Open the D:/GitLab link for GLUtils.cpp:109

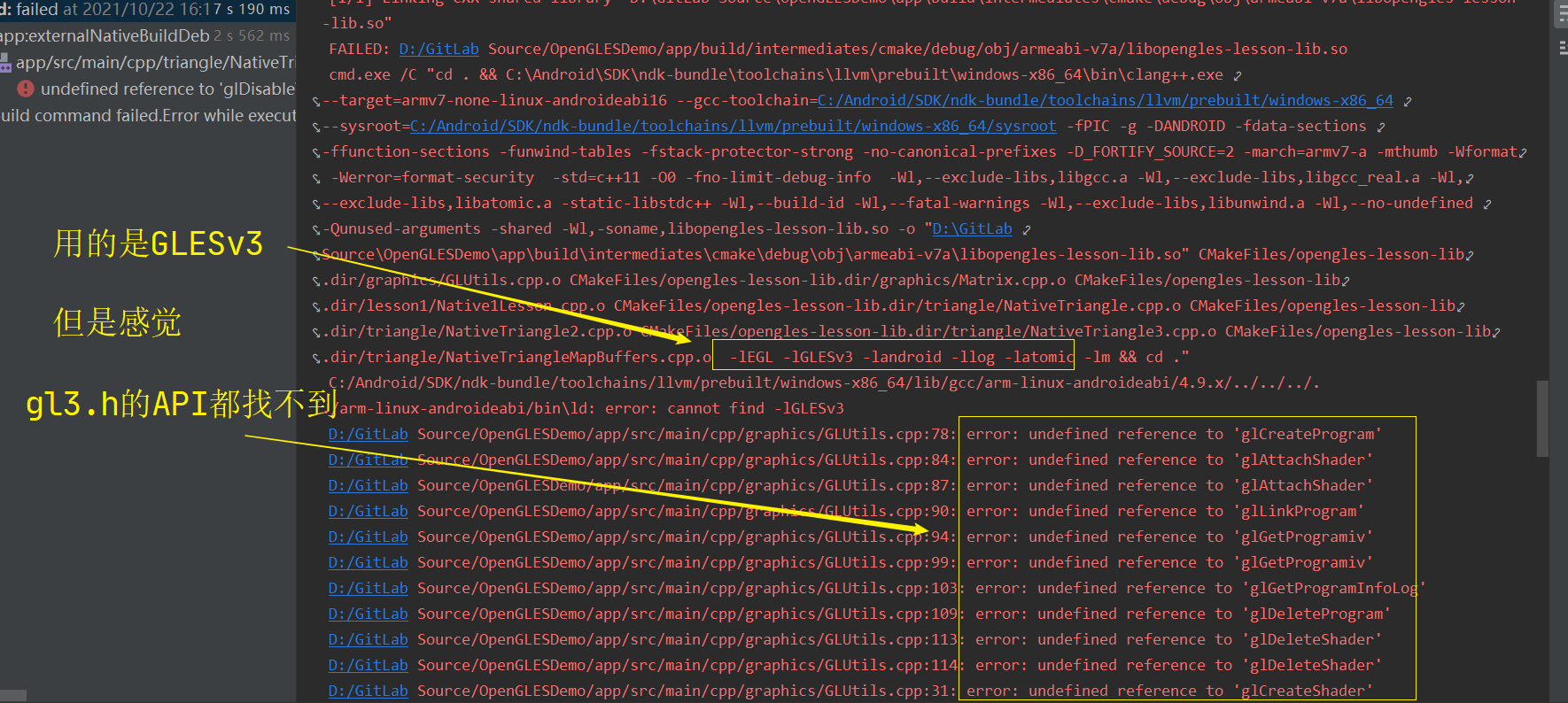pos(368,614)
